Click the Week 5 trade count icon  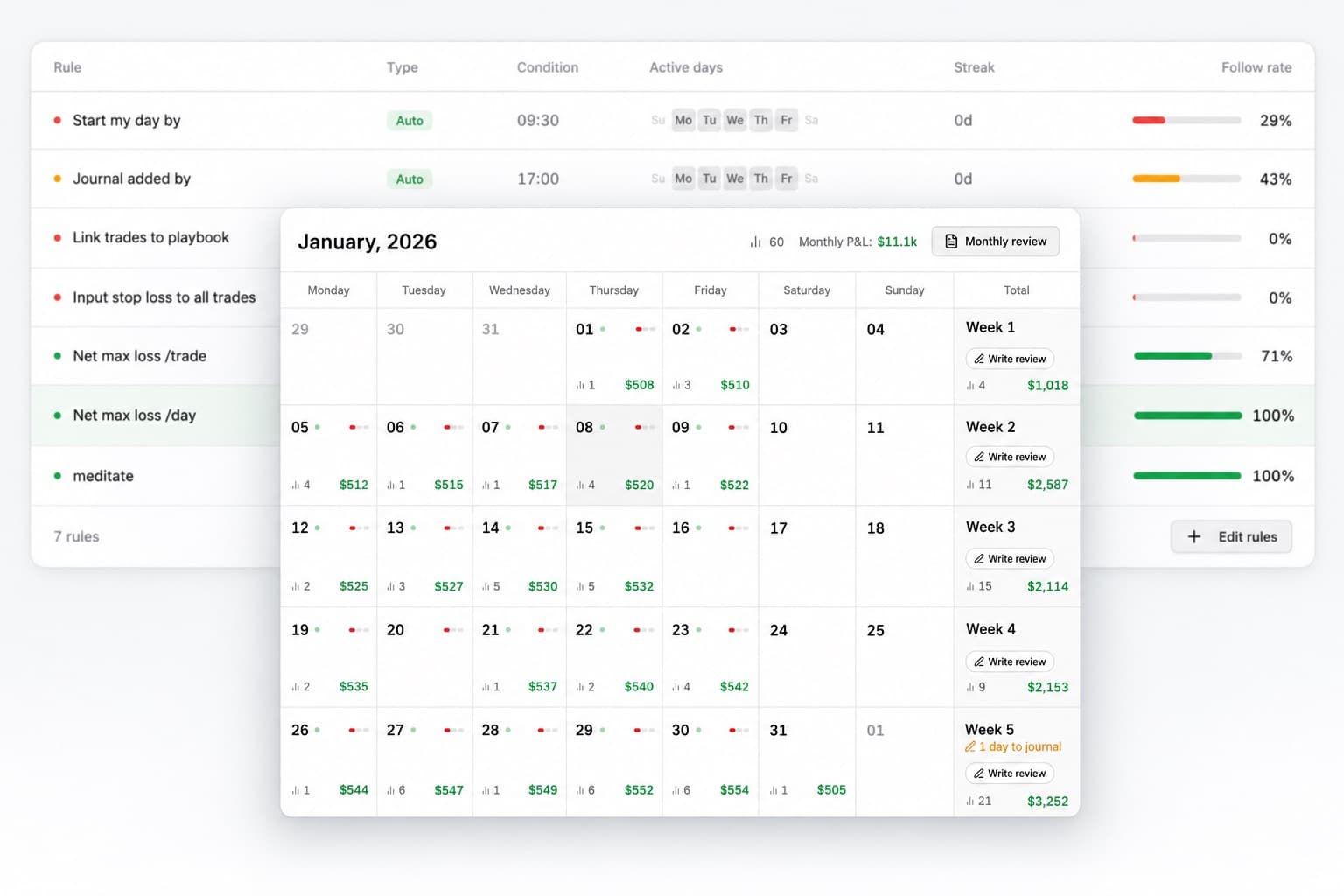(x=970, y=801)
